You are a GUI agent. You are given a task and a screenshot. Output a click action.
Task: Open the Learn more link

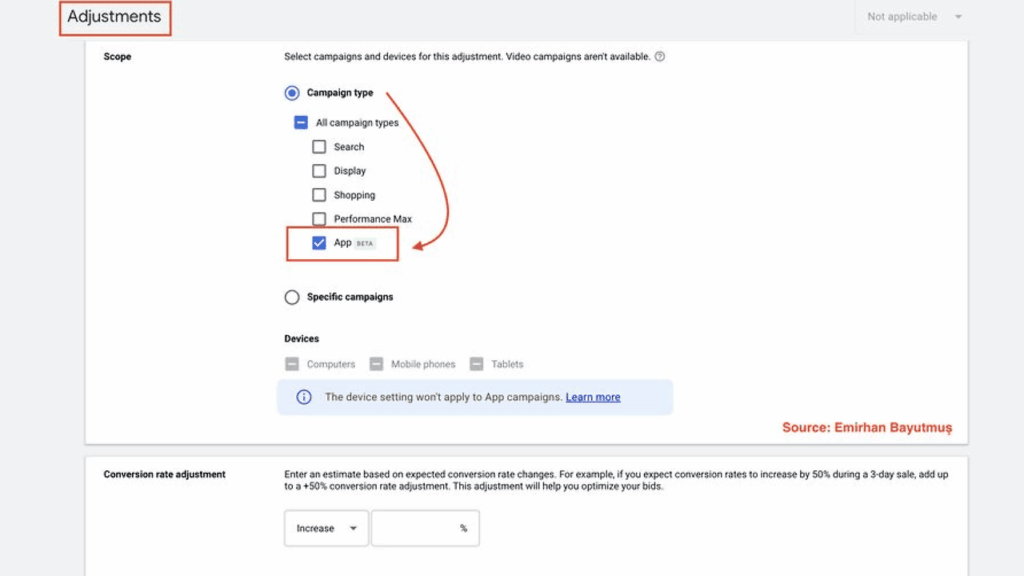[x=593, y=397]
